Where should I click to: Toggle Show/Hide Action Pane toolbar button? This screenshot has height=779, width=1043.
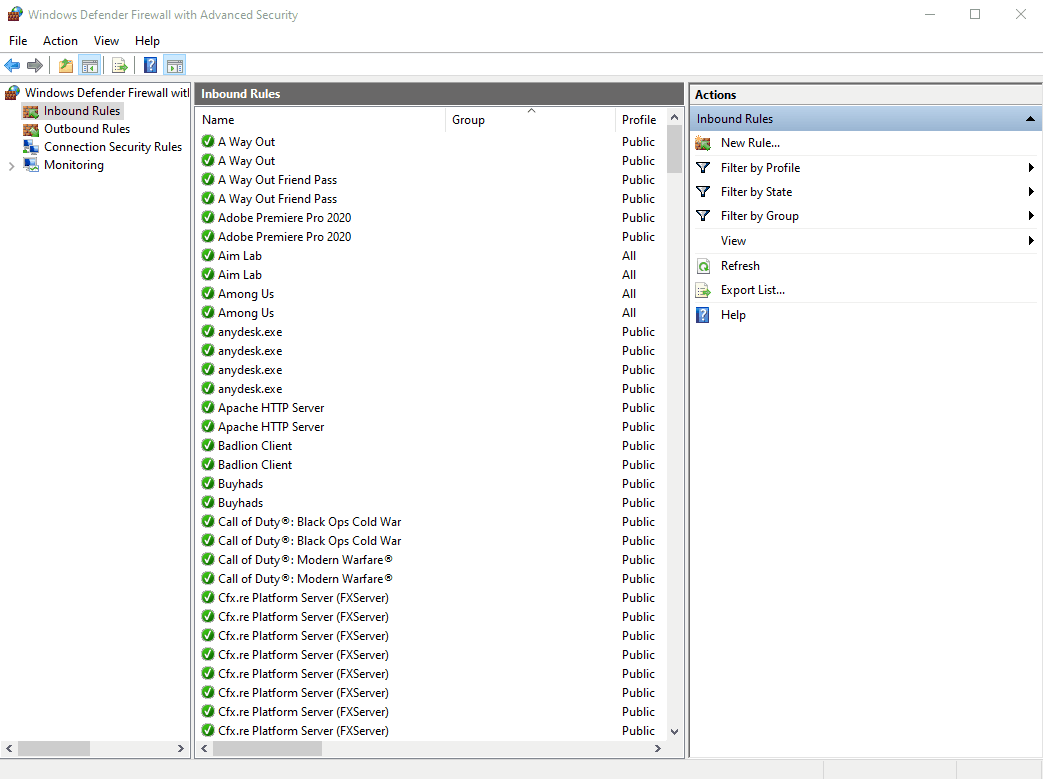click(x=175, y=66)
